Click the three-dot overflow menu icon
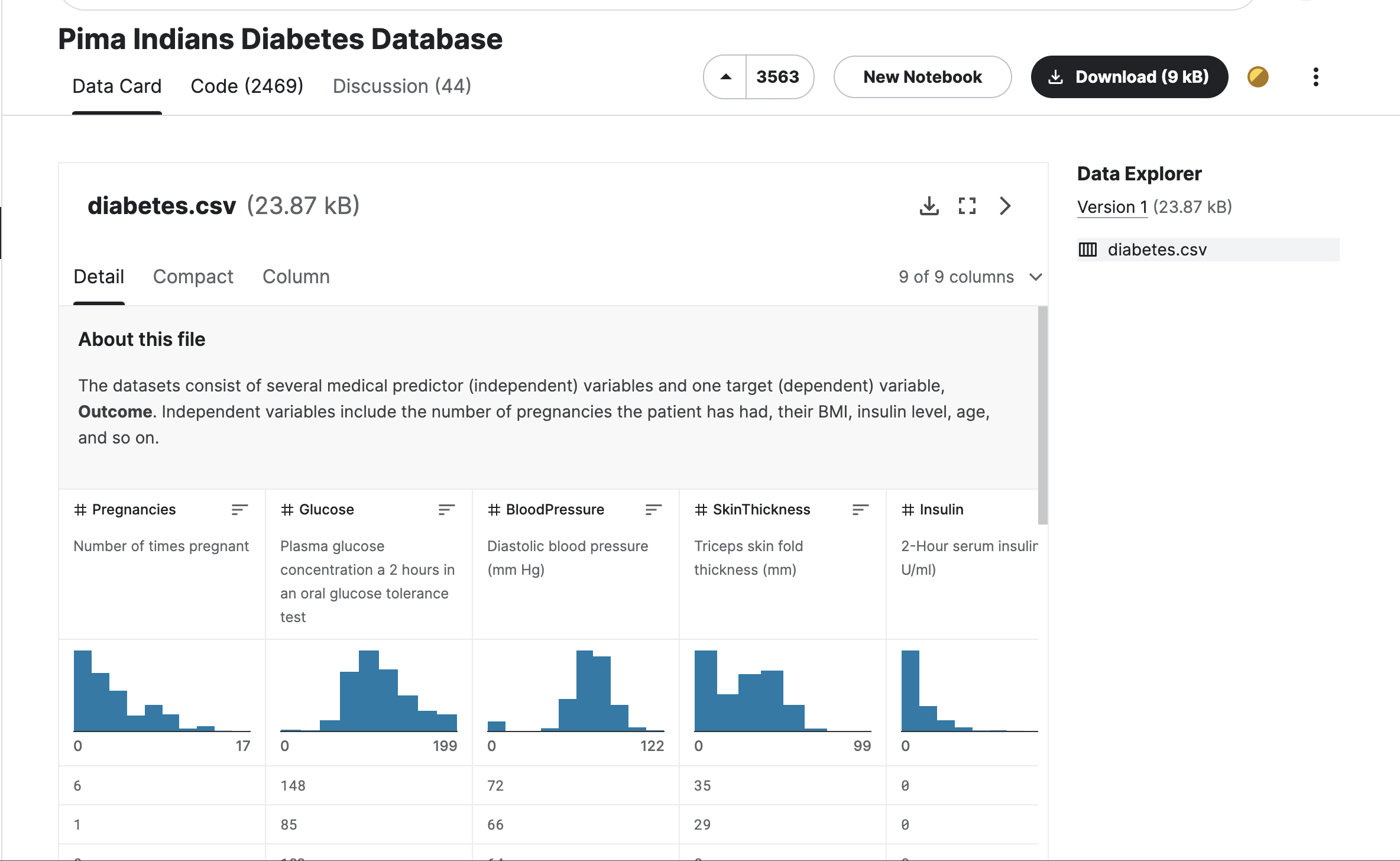The height and width of the screenshot is (861, 1400). click(x=1316, y=77)
